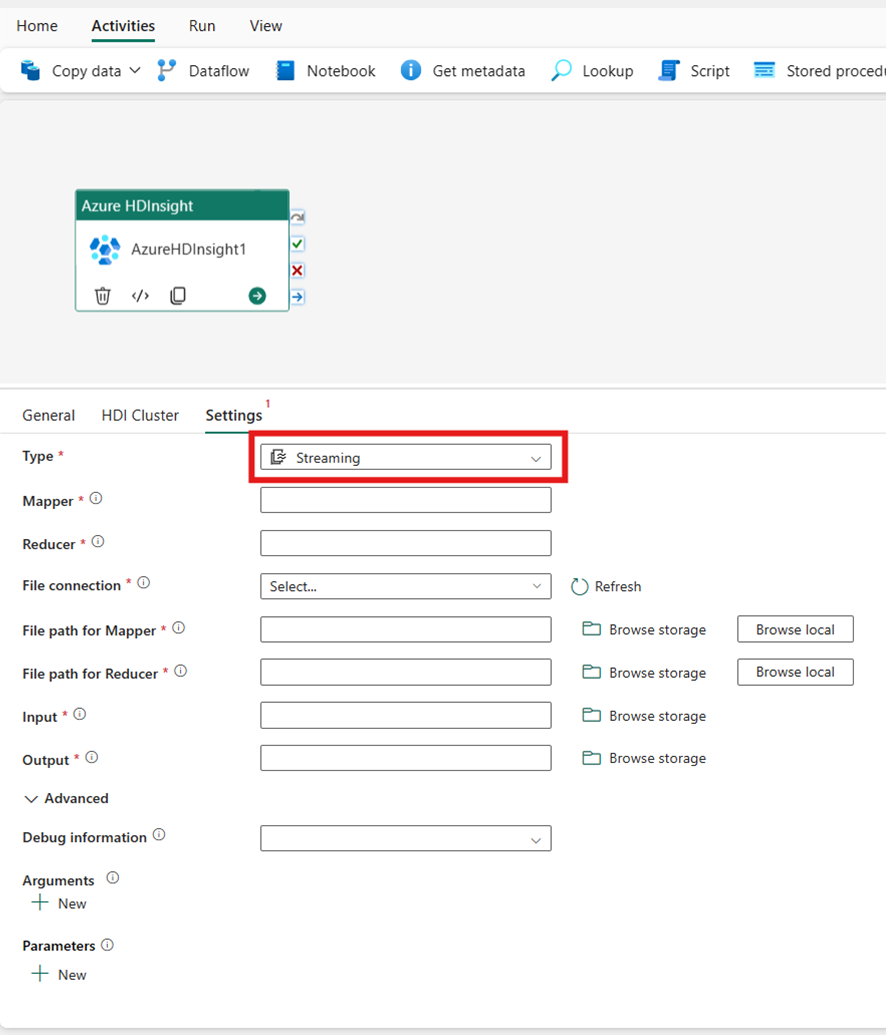Image resolution: width=886 pixels, height=1035 pixels.
Task: Open the Run tab
Action: point(202,26)
